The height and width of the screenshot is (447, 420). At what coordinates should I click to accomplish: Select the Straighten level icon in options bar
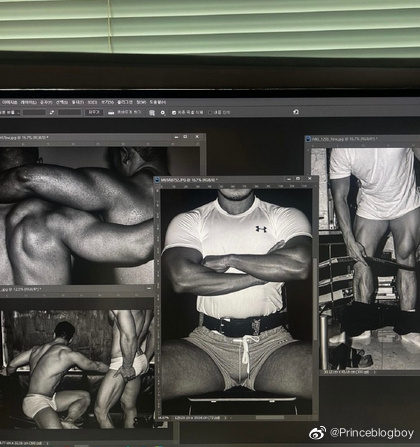pos(111,113)
